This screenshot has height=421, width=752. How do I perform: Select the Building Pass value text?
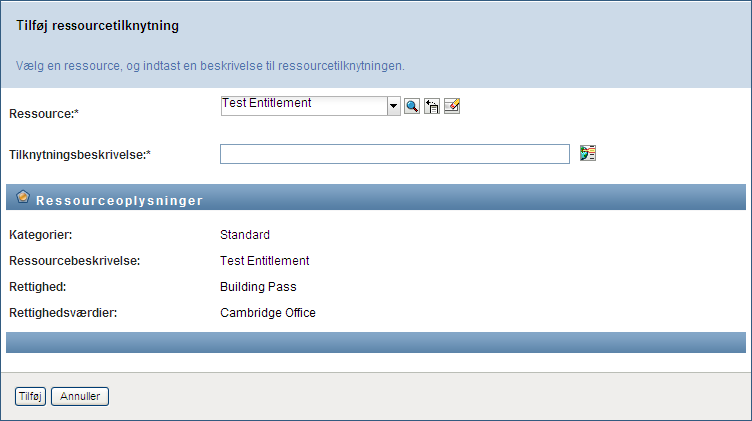point(258,287)
